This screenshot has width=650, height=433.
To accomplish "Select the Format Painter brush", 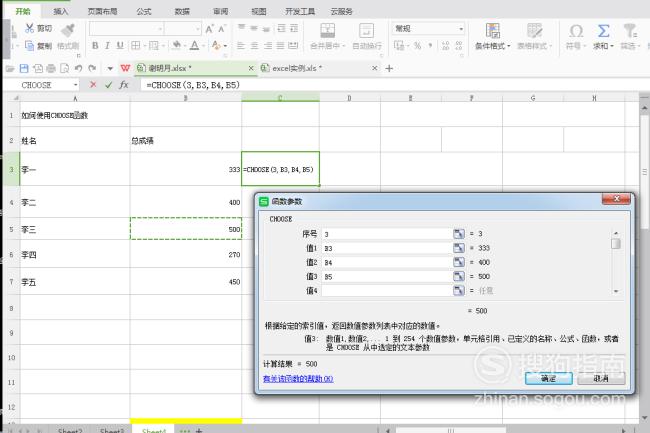I will (68, 30).
